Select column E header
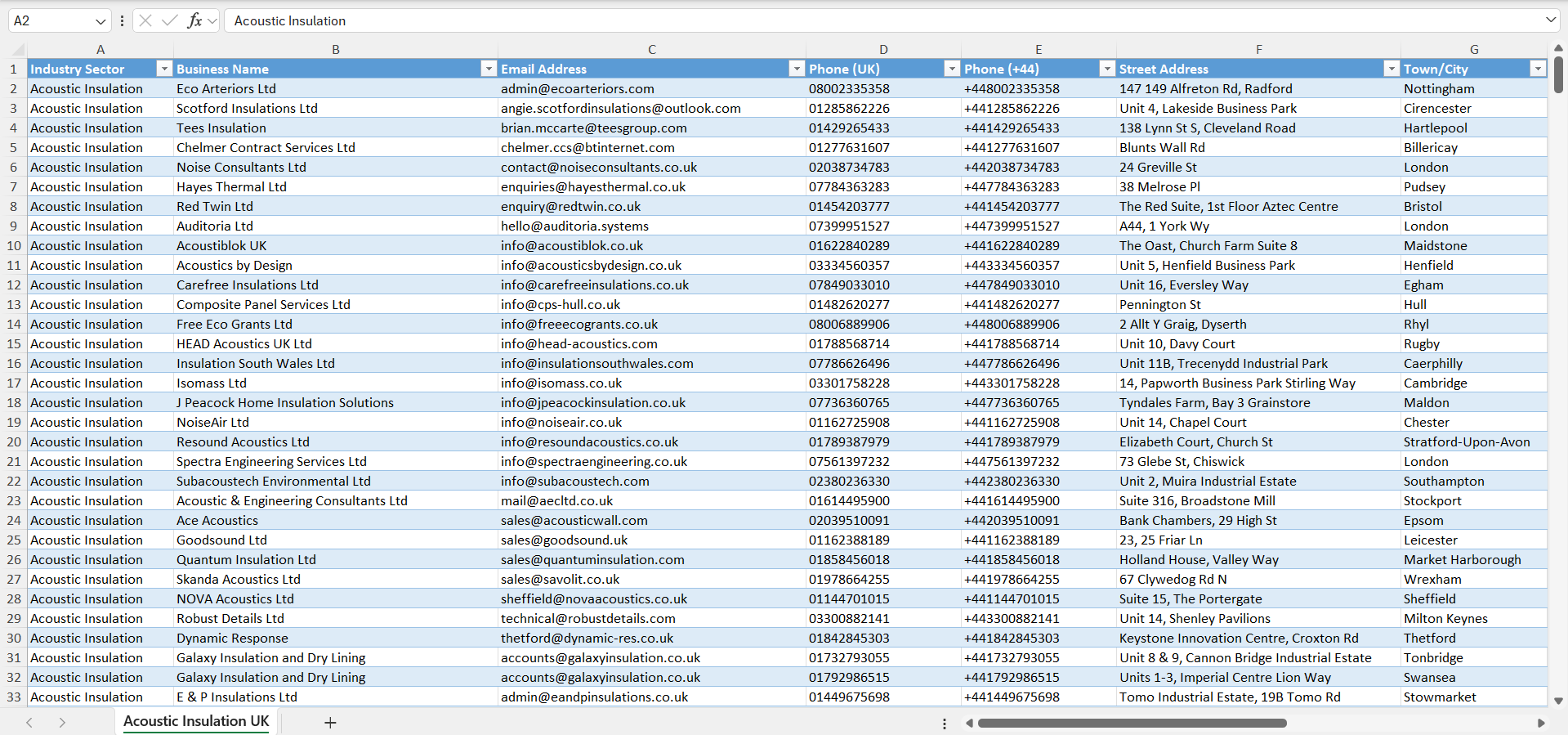The height and width of the screenshot is (735, 1568). tap(1039, 49)
